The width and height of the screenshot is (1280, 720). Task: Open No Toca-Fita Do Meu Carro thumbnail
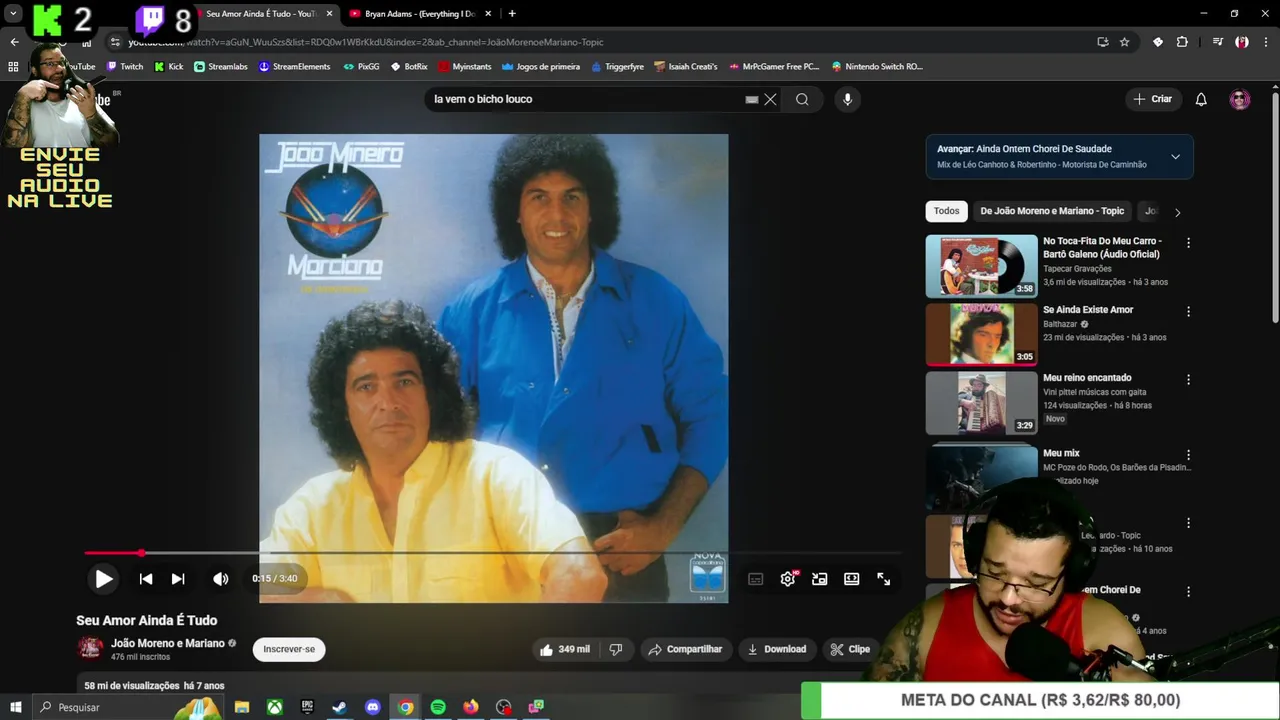982,266
